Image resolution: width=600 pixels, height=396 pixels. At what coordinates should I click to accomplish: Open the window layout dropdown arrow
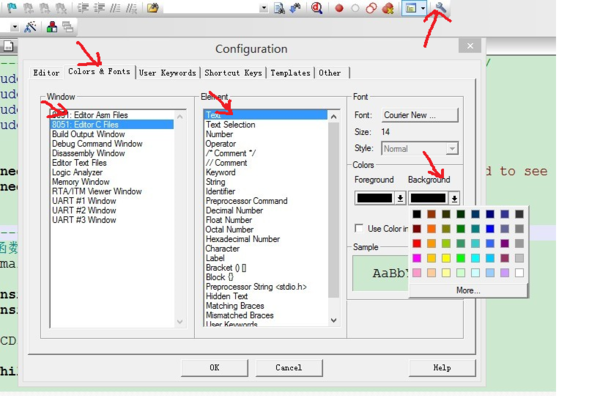click(x=423, y=8)
